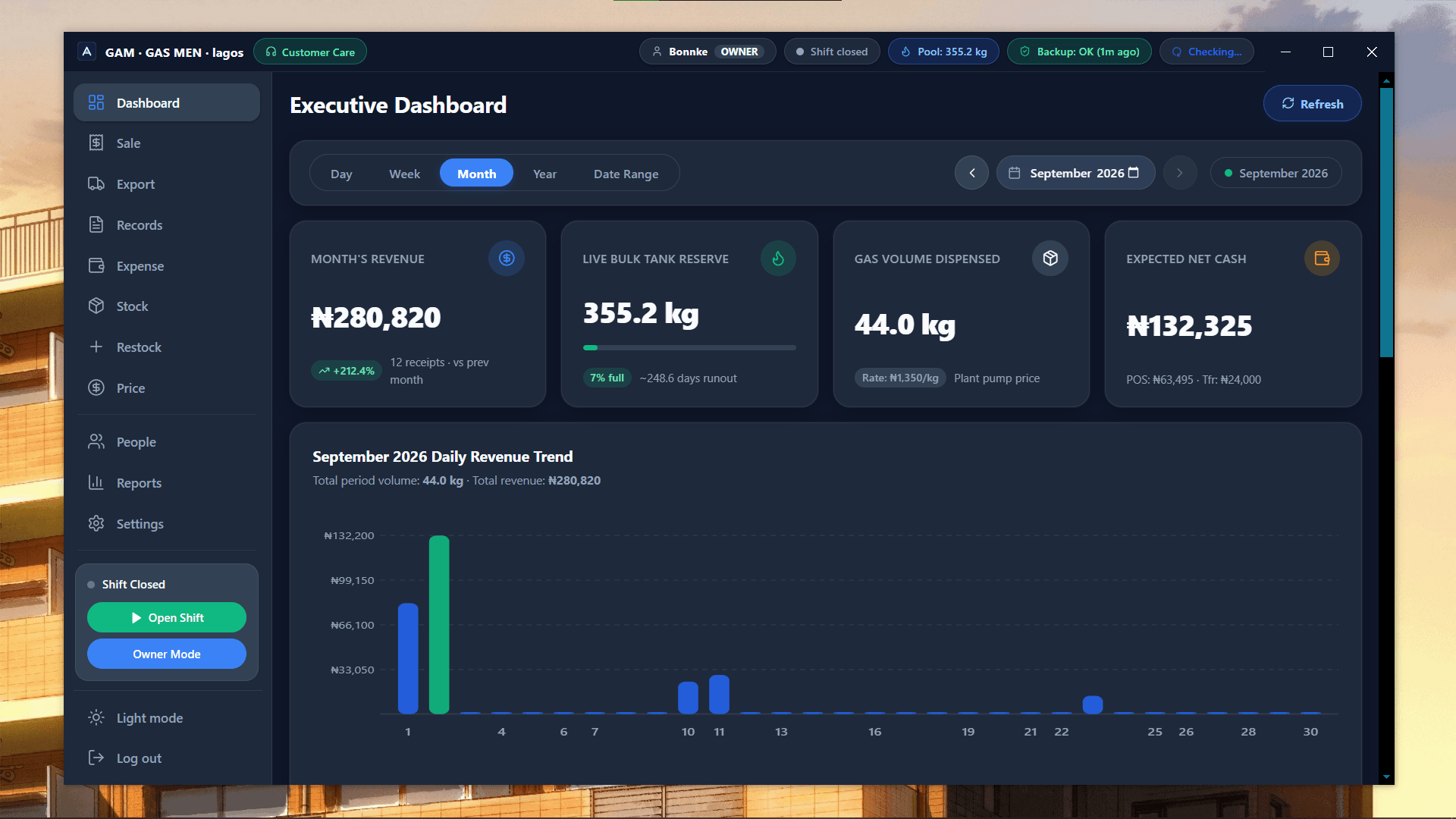Open the Reports chart icon
The height and width of the screenshot is (819, 1456).
96,483
